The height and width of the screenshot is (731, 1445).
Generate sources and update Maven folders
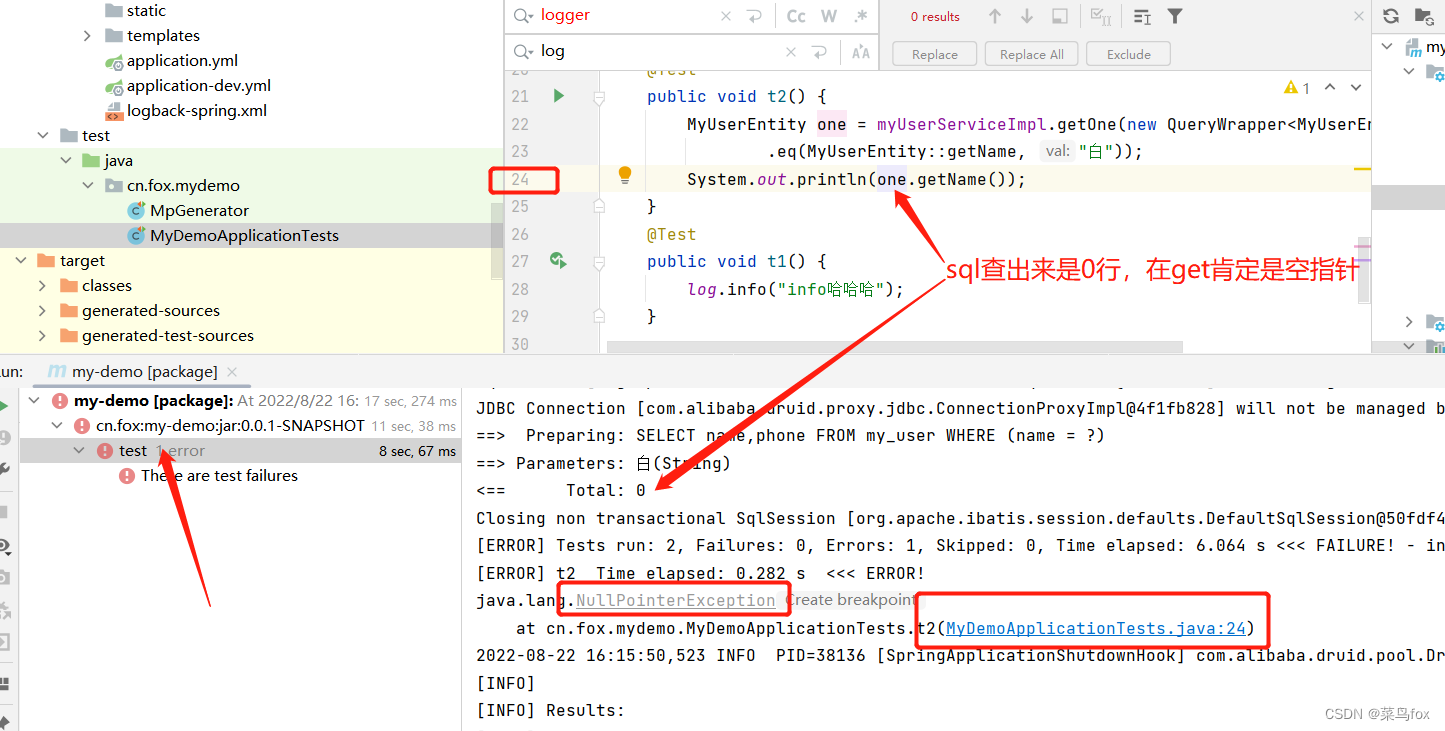pos(1424,16)
